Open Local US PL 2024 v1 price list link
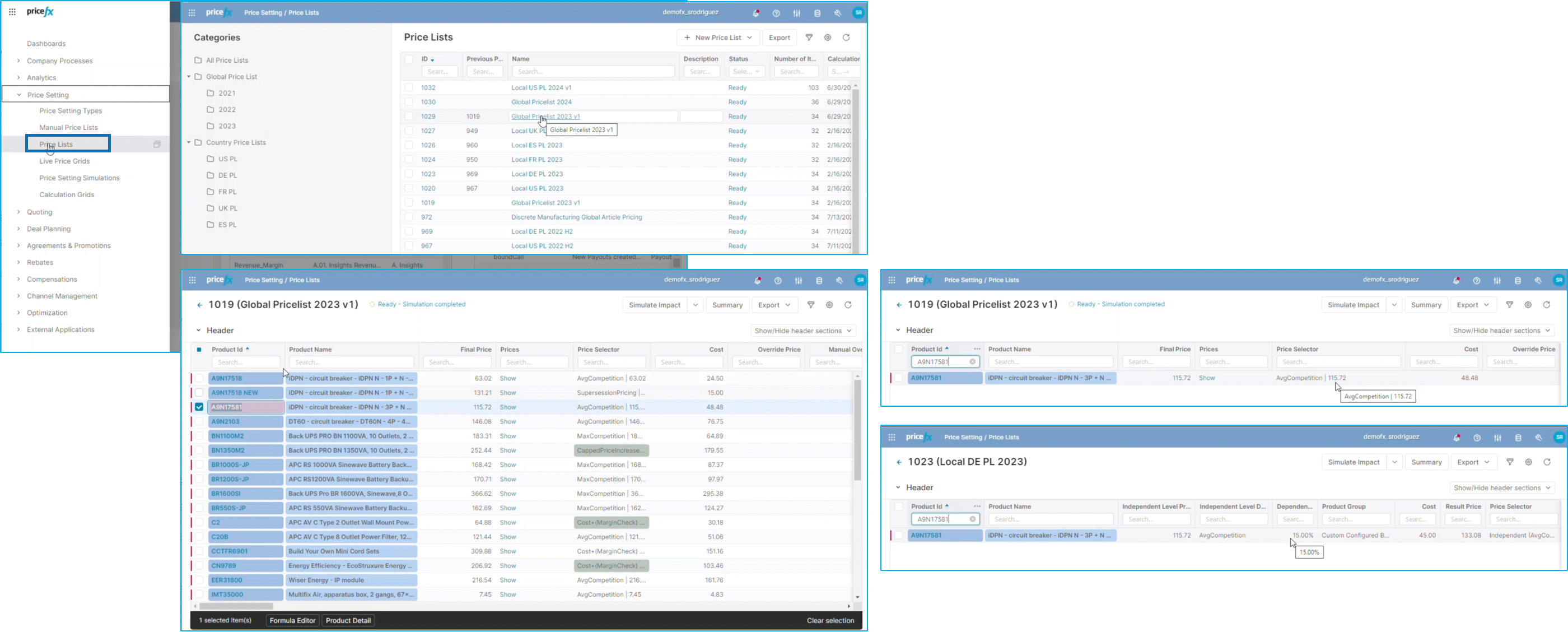The height and width of the screenshot is (632, 1568). coord(541,87)
